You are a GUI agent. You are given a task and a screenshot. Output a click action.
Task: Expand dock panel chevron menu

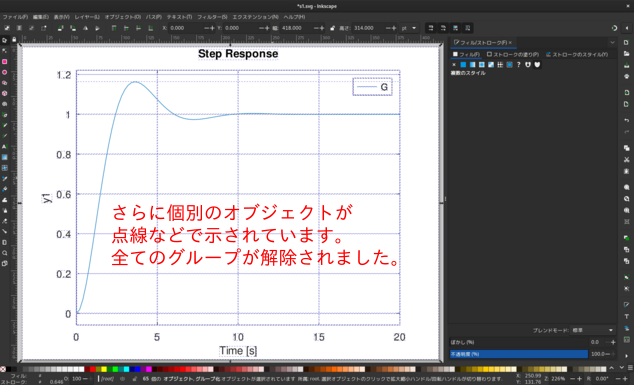[612, 42]
